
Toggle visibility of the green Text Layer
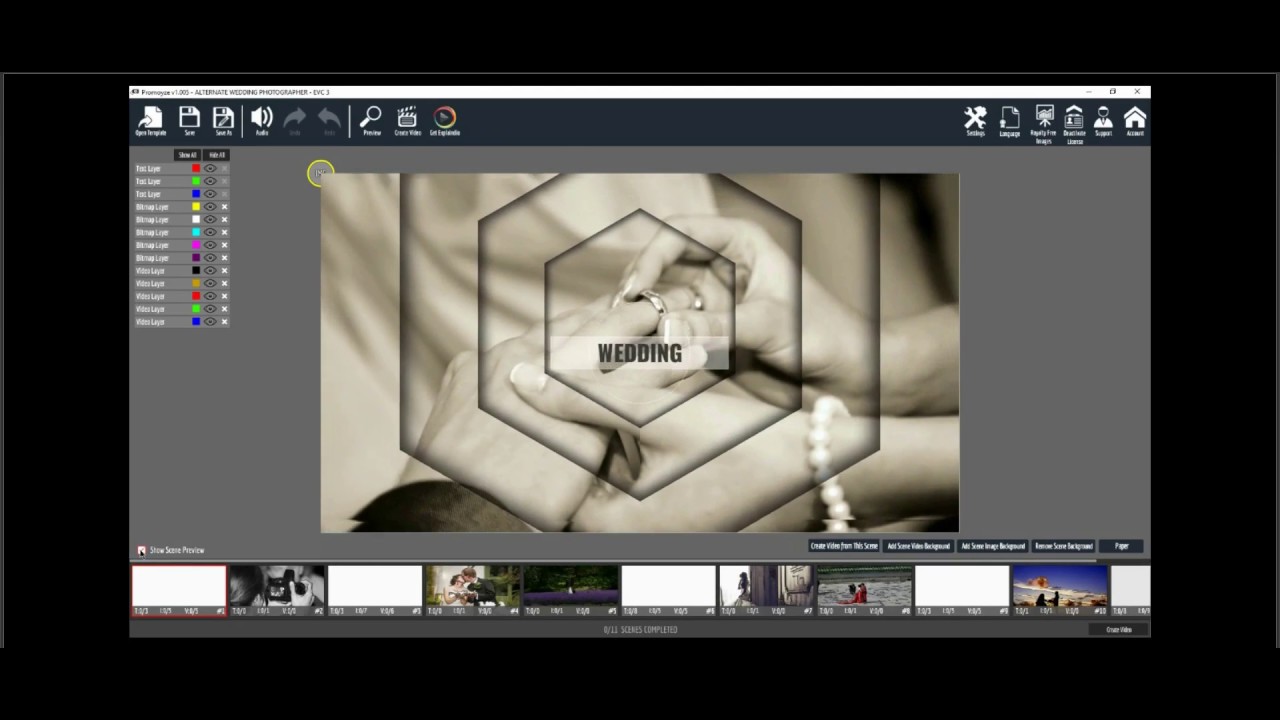(x=210, y=181)
